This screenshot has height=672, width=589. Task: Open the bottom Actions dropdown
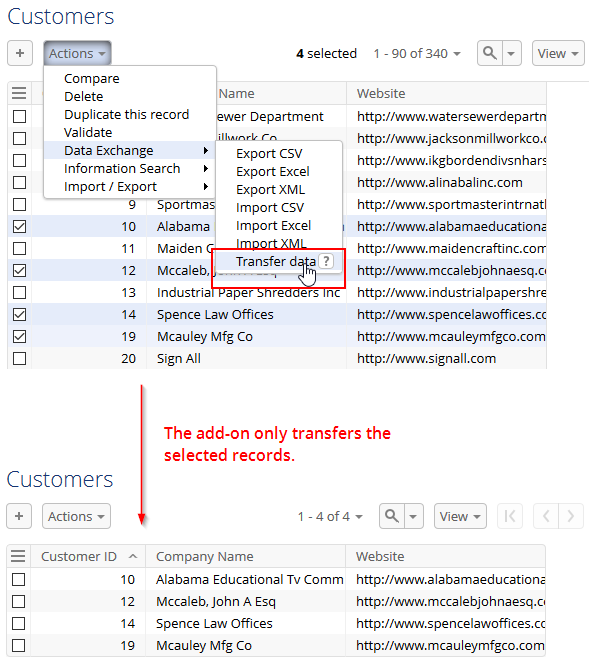click(x=76, y=516)
